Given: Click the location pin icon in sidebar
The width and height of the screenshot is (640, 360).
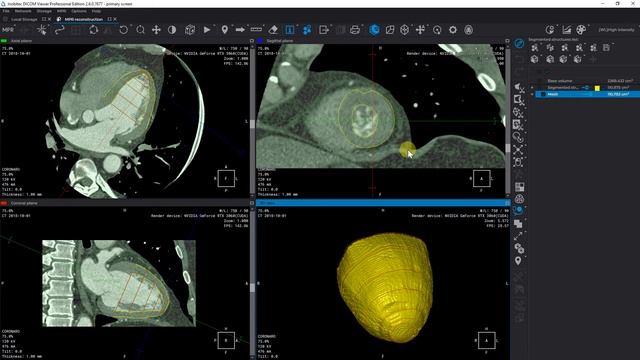Looking at the screenshot, I should [518, 261].
